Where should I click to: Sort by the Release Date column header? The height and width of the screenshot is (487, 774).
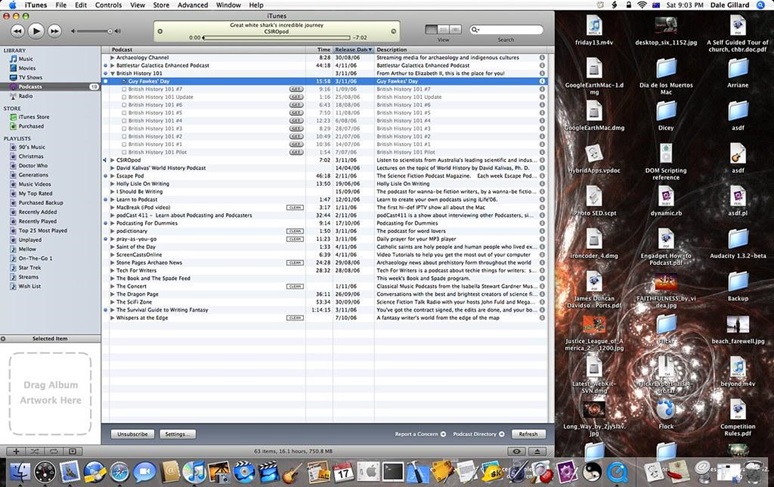tap(353, 50)
